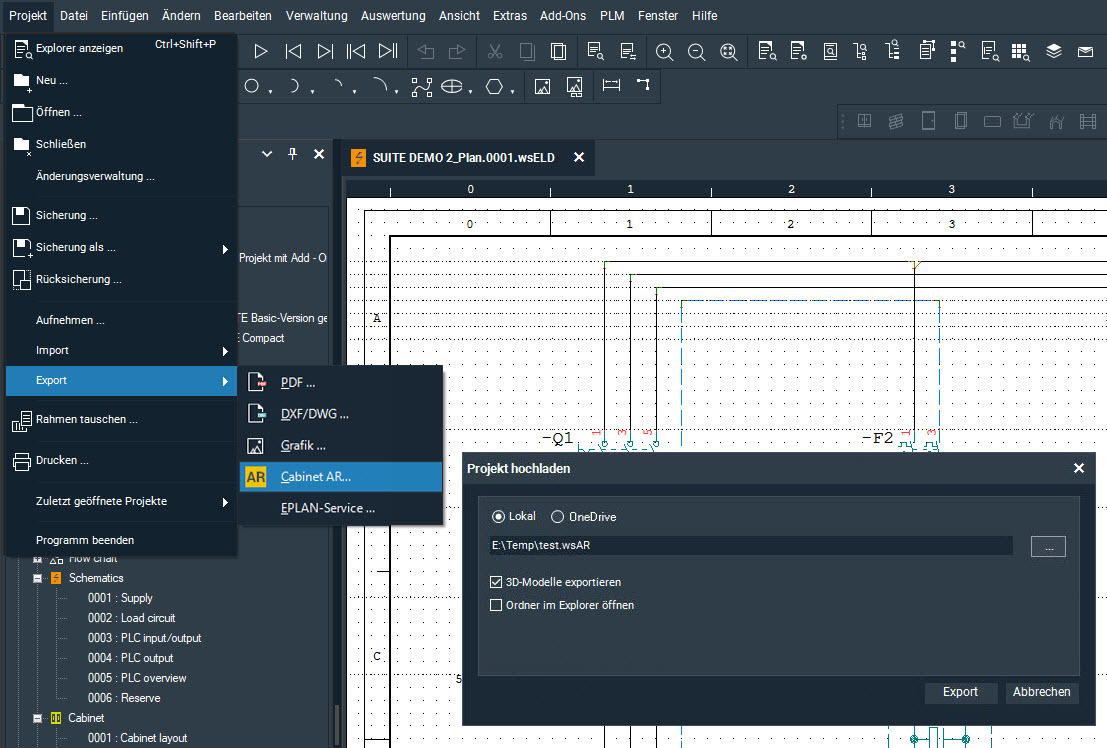1107x748 pixels.
Task: Check Ordner im Explorer öffnen checkbox
Action: click(496, 605)
